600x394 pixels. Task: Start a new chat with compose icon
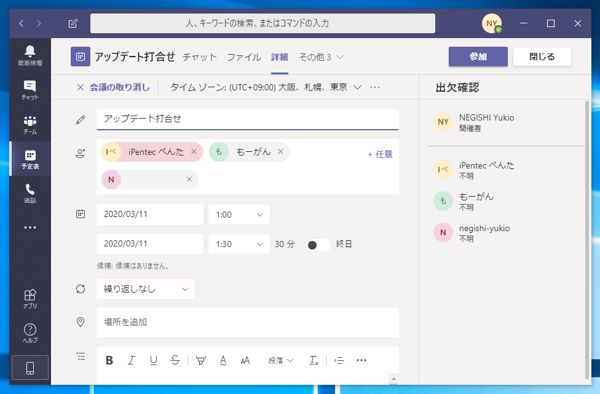coord(73,23)
